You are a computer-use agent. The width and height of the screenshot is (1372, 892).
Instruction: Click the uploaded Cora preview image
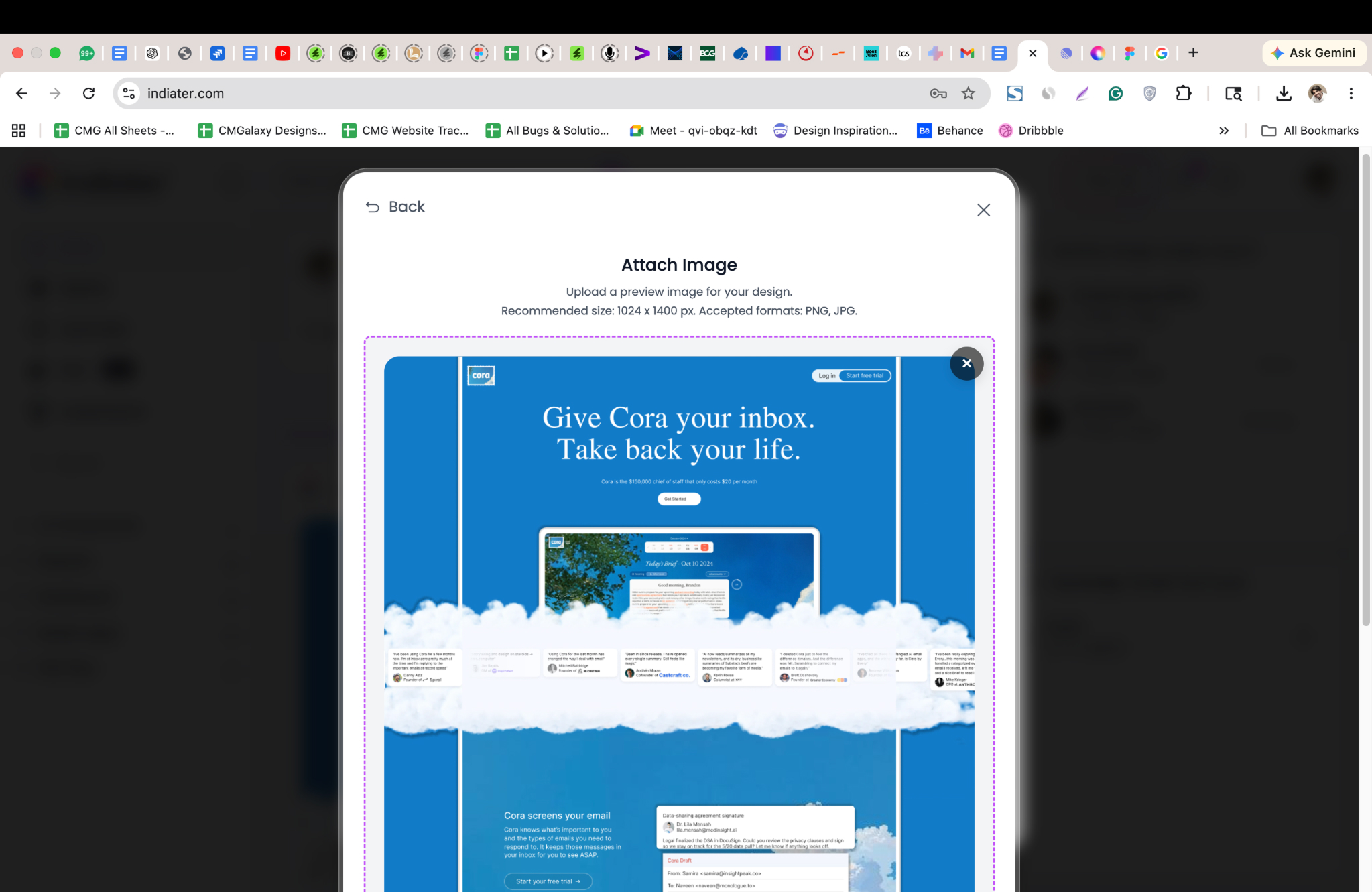click(679, 624)
